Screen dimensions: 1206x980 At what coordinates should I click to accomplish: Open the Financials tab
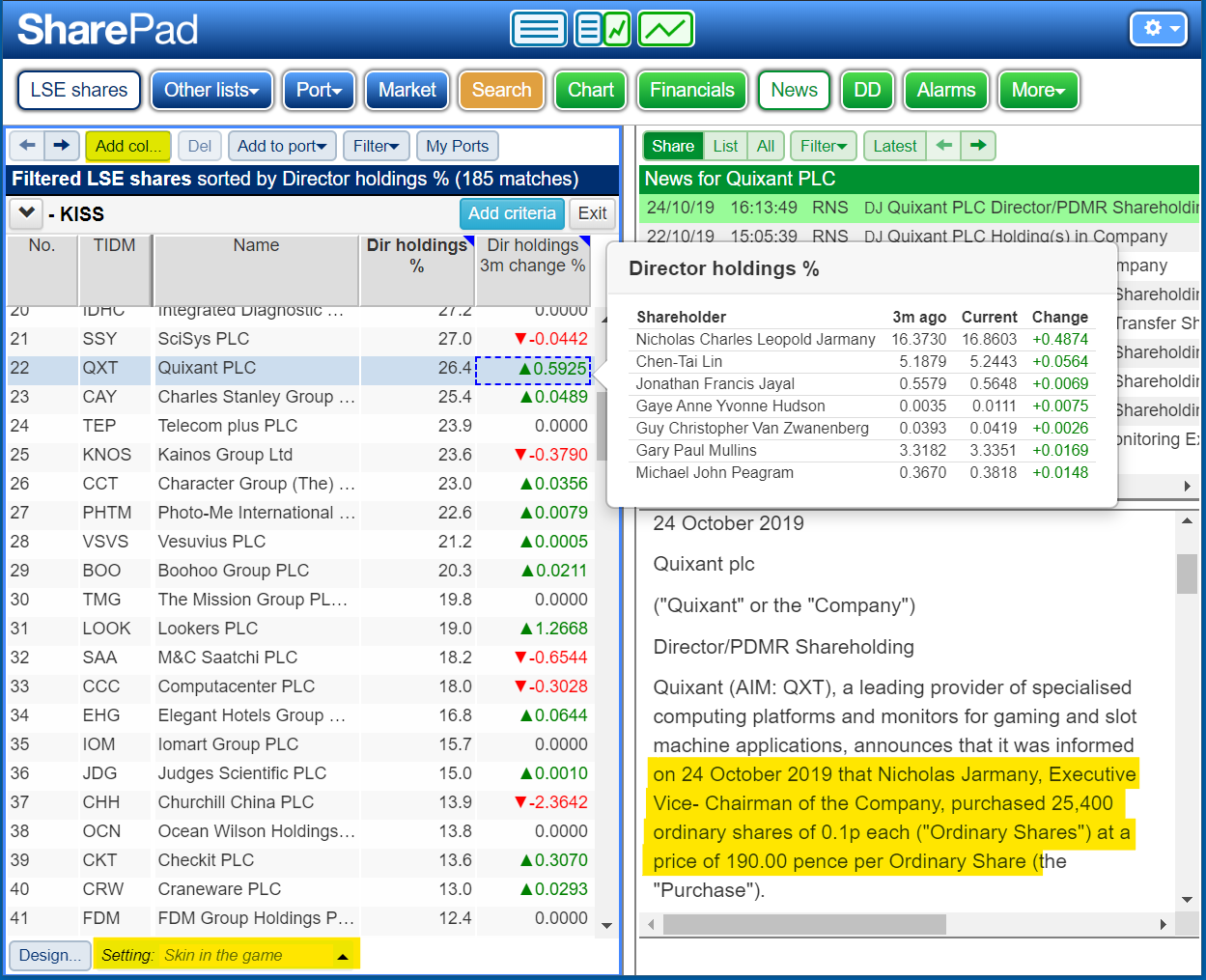692,90
